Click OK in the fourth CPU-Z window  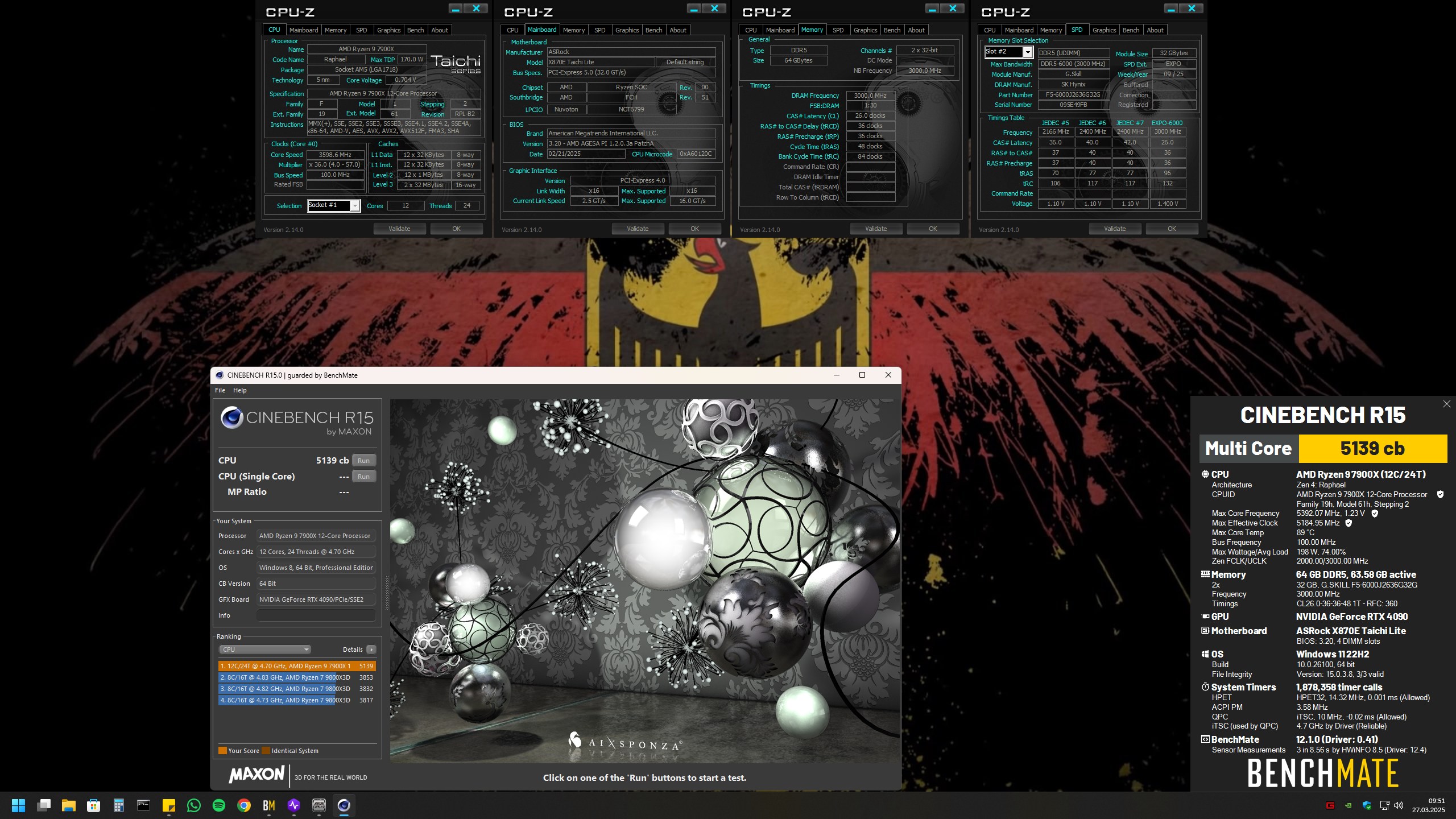1172,229
